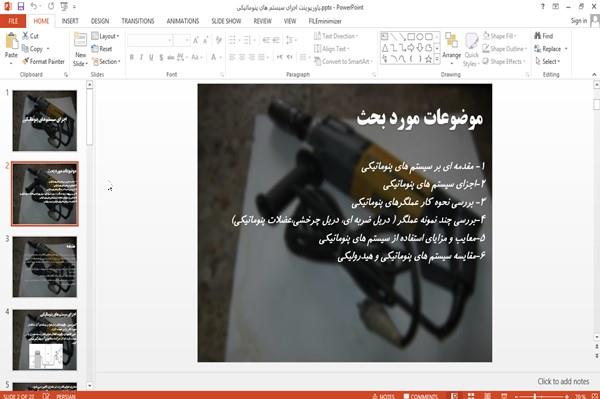The image size is (600, 399).
Task: Click the Cut scissors icon
Action: click(x=26, y=36)
